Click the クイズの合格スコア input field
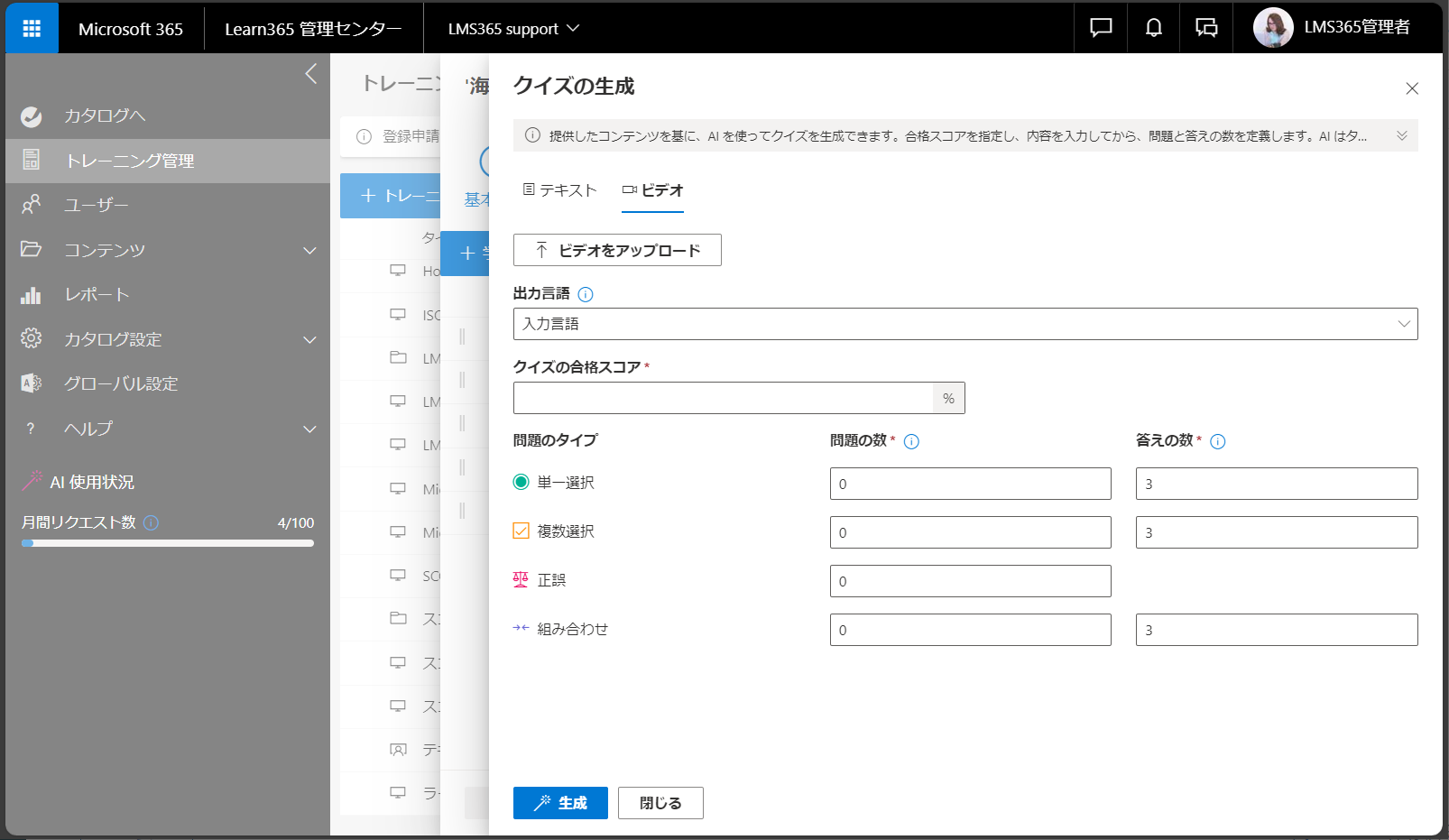 [723, 398]
